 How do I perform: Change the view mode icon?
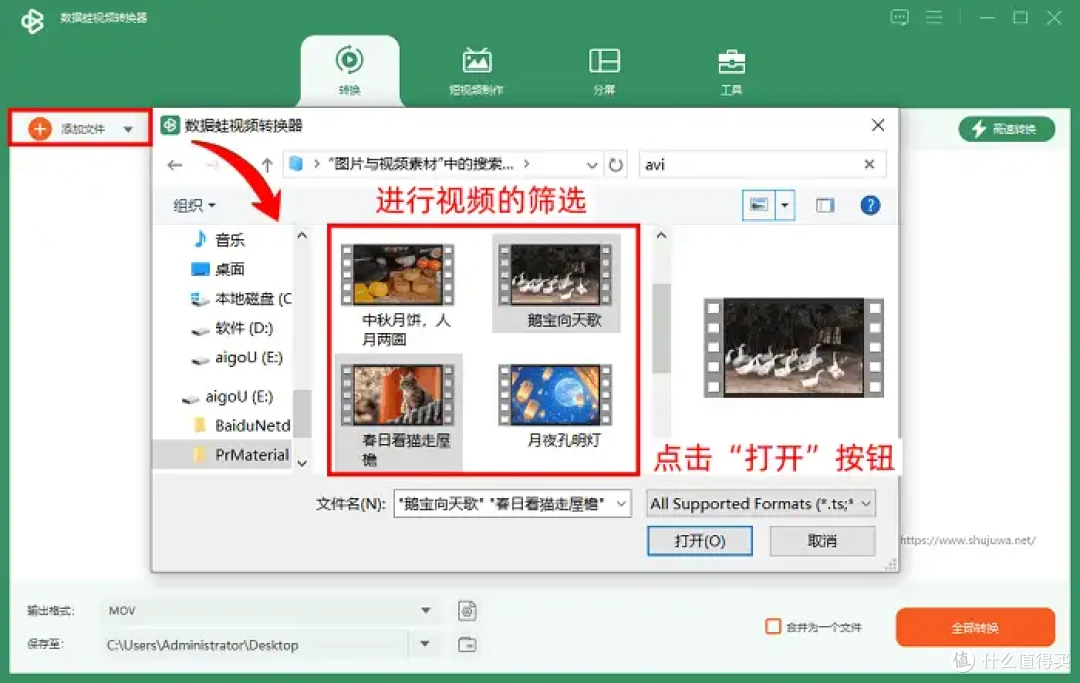click(758, 204)
